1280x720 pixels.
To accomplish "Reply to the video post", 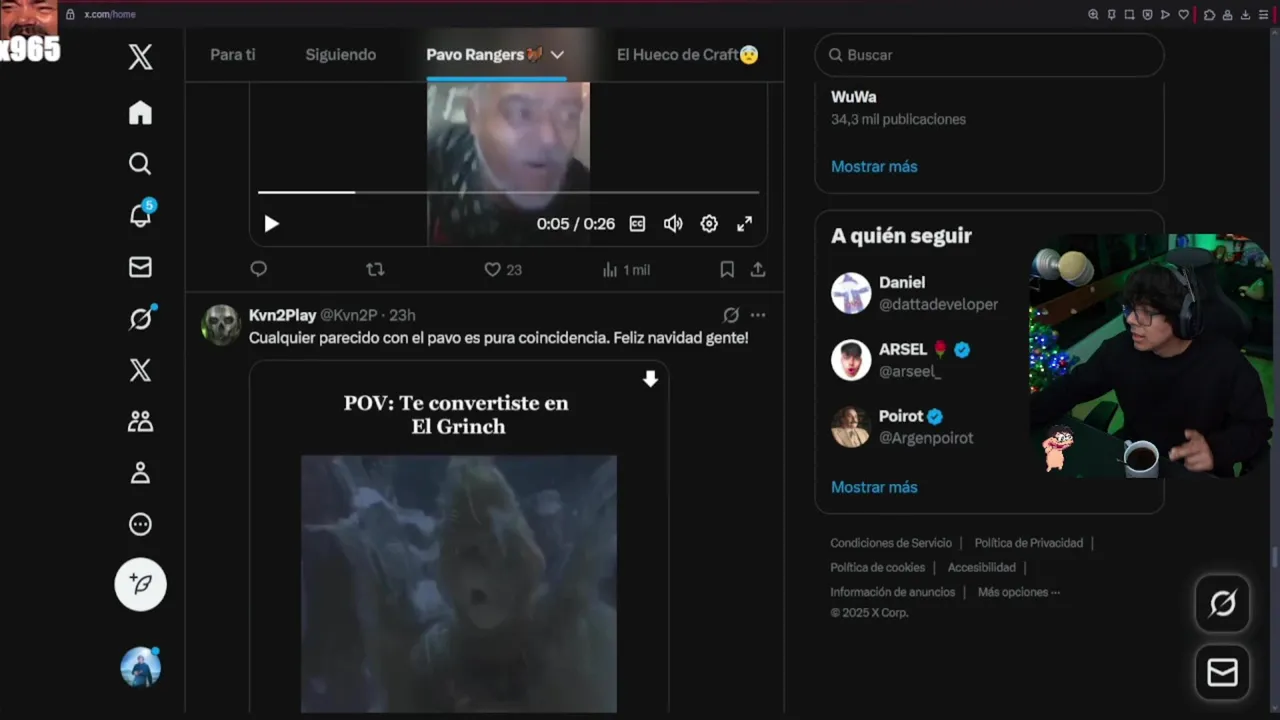I will 258,269.
